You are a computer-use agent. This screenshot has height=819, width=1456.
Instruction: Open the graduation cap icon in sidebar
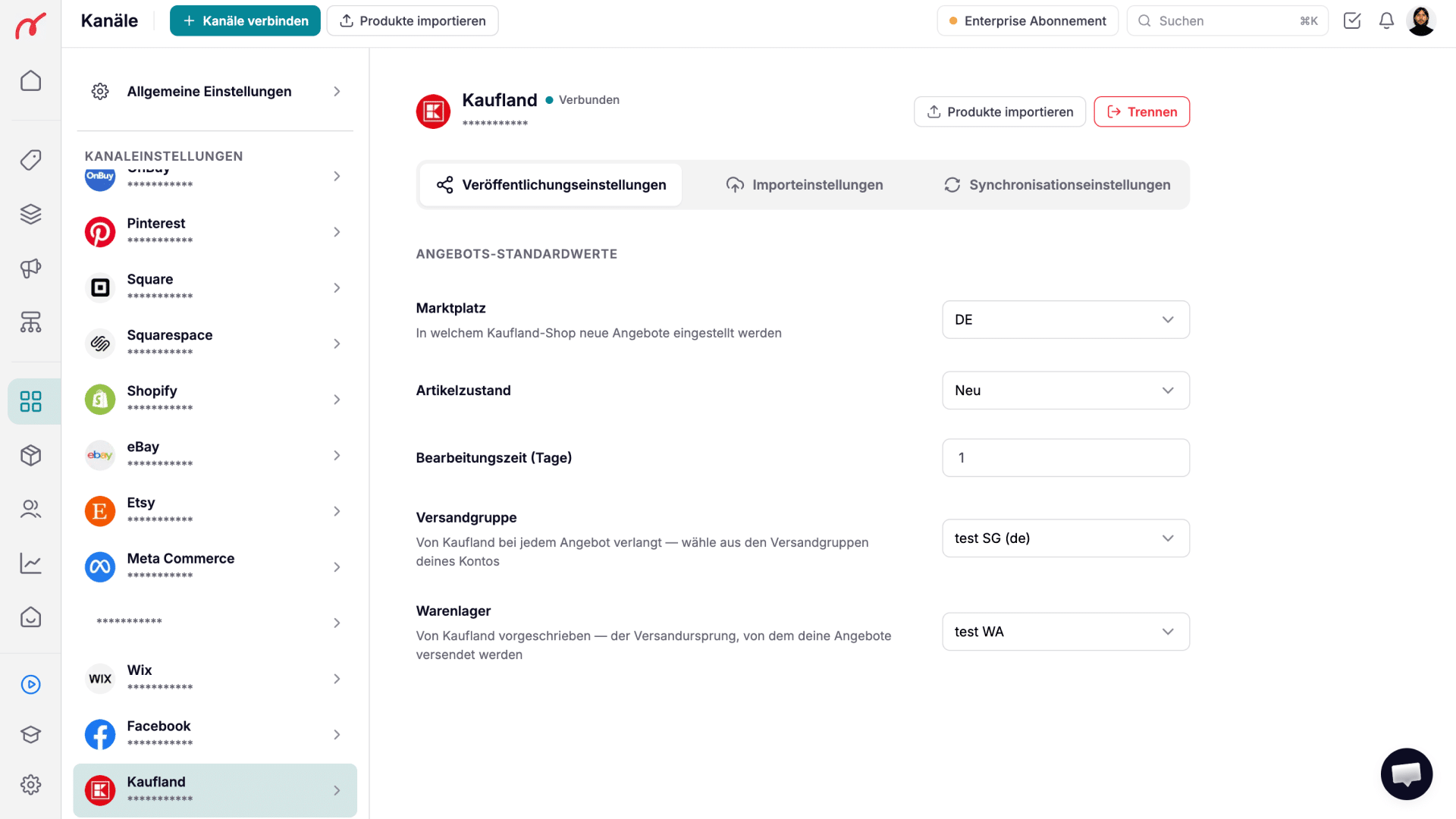pos(30,734)
